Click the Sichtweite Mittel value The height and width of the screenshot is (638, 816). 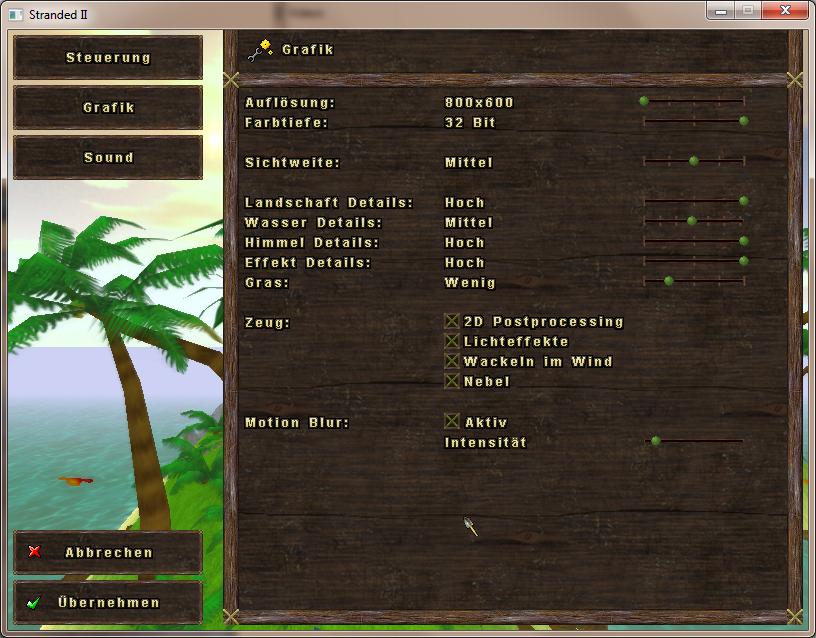pyautogui.click(x=468, y=162)
